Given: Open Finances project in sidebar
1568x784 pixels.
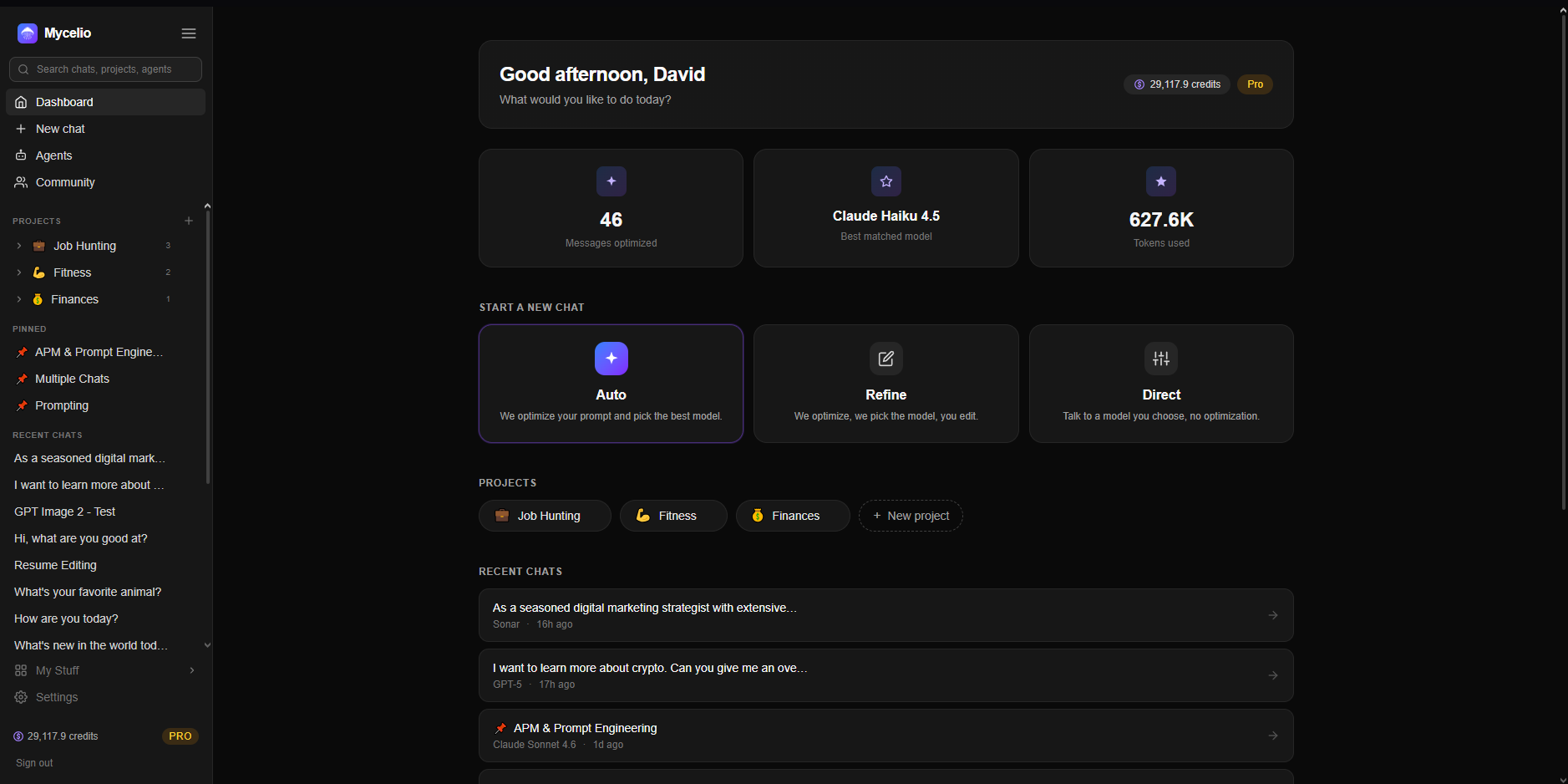Looking at the screenshot, I should tap(74, 299).
